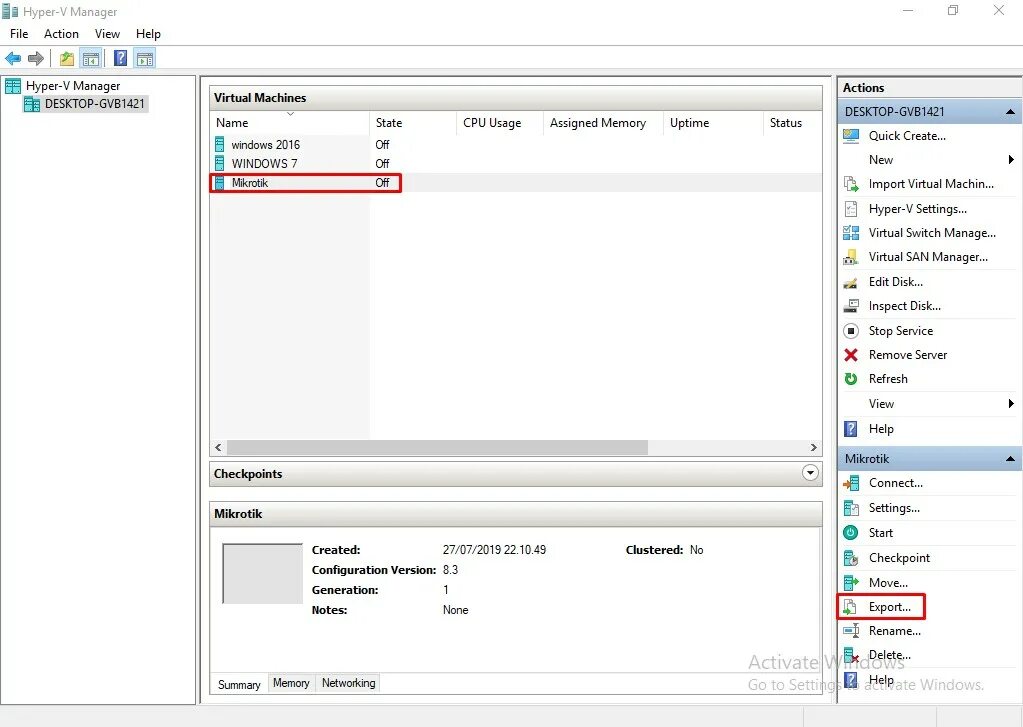Image resolution: width=1023 pixels, height=727 pixels.
Task: Click the Hyper-V Settings... link text
Action: [917, 209]
